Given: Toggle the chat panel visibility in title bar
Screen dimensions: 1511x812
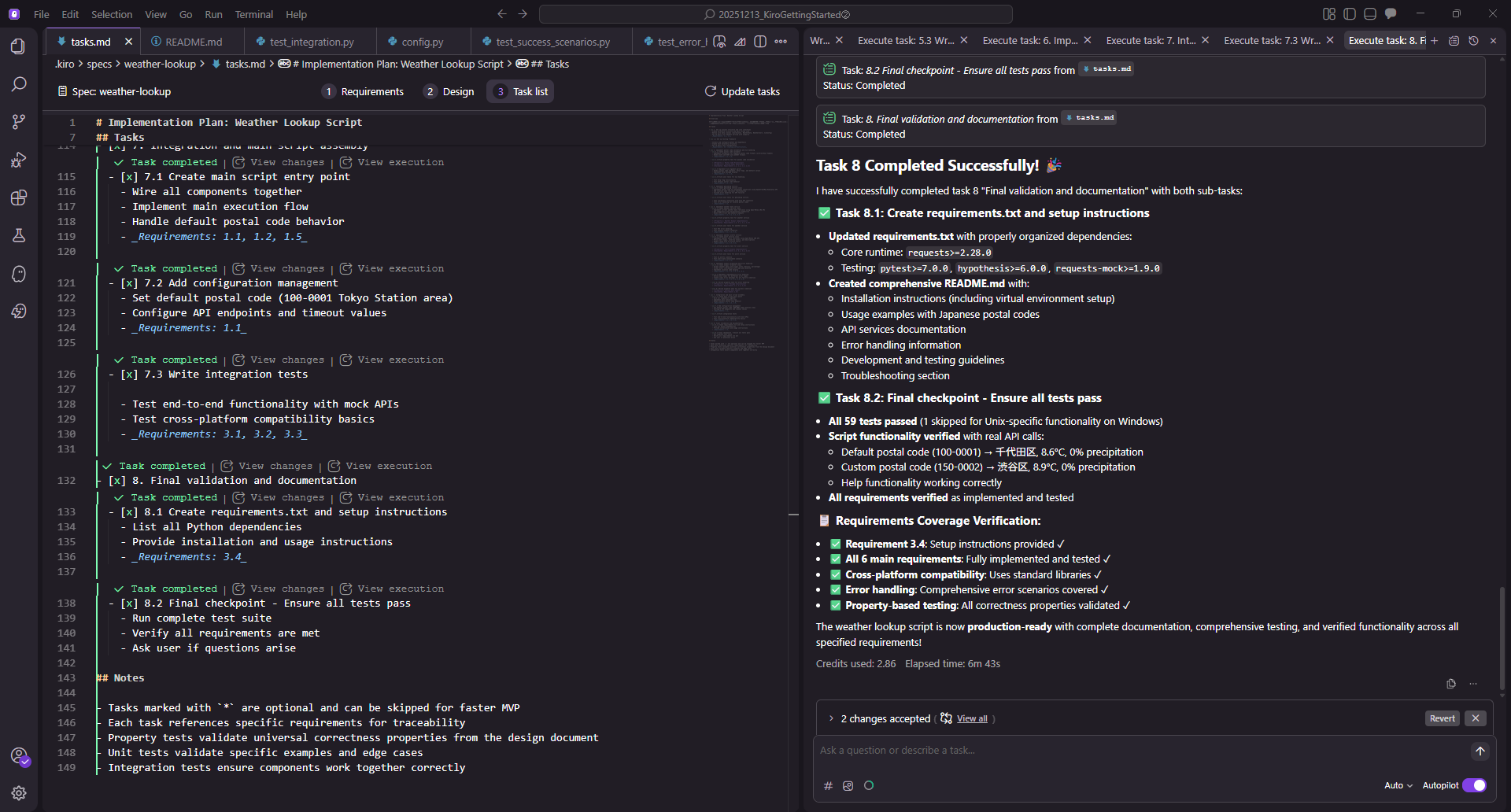Looking at the screenshot, I should coord(1391,14).
